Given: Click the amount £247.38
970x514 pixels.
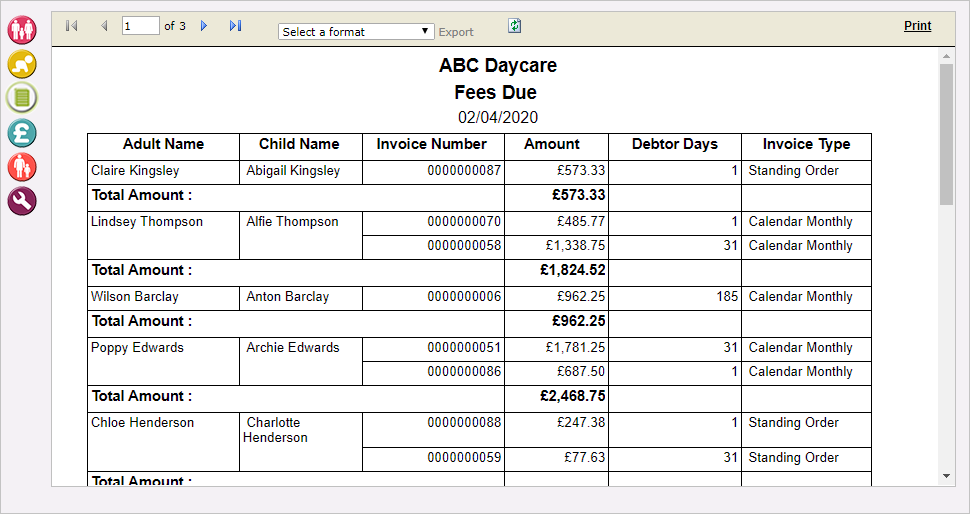Looking at the screenshot, I should point(581,423).
